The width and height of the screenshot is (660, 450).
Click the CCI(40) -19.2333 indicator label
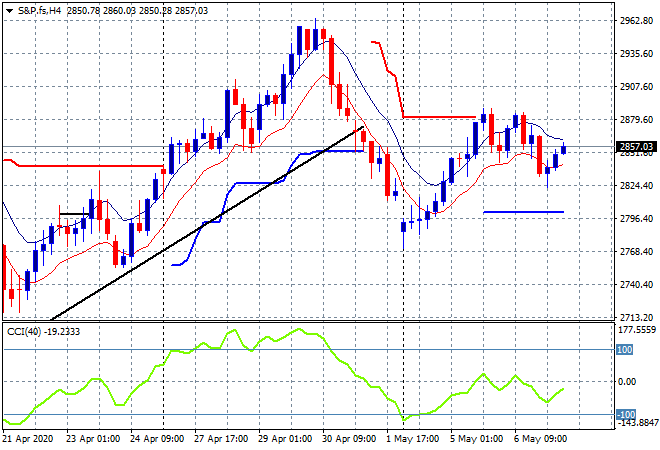click(43, 332)
